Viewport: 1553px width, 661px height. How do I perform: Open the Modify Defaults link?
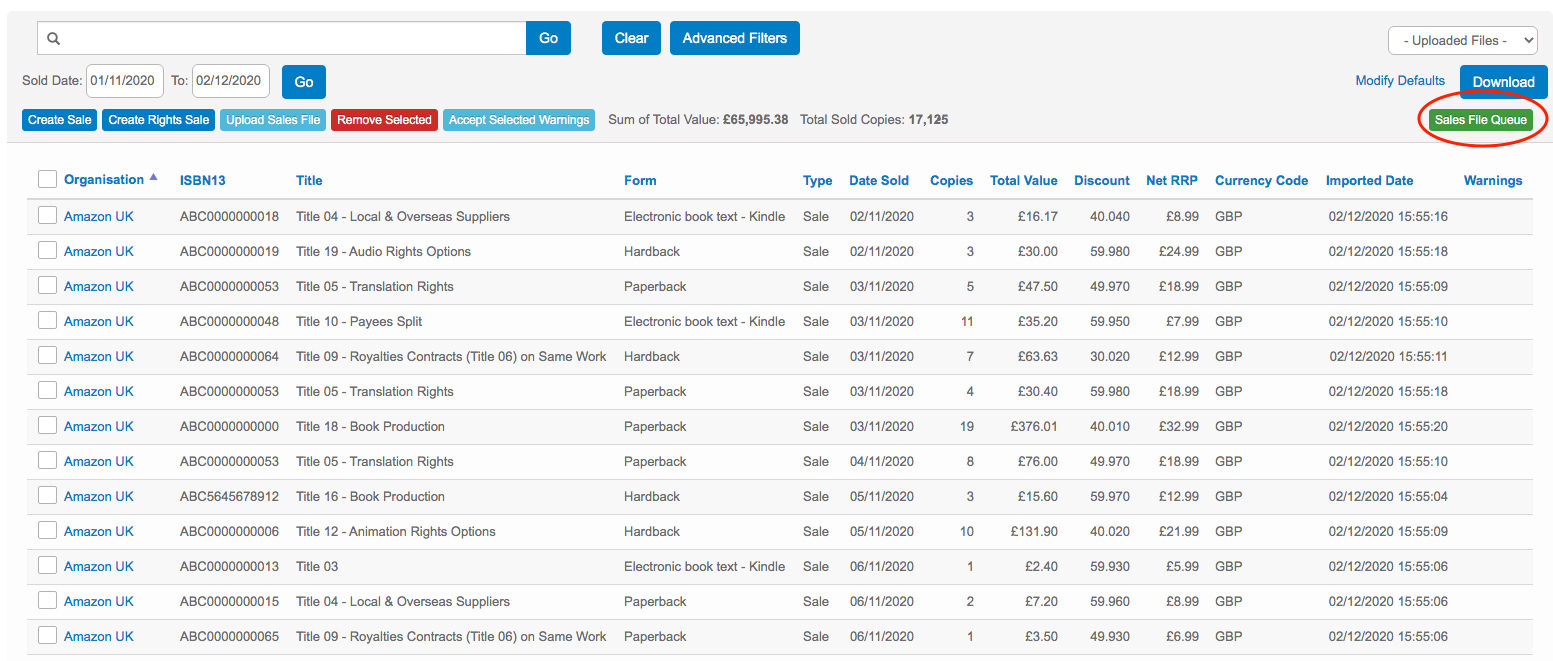click(1399, 81)
